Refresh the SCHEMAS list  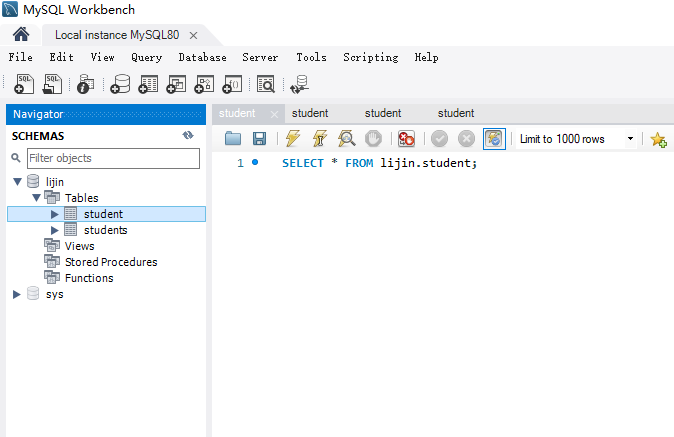click(x=188, y=135)
